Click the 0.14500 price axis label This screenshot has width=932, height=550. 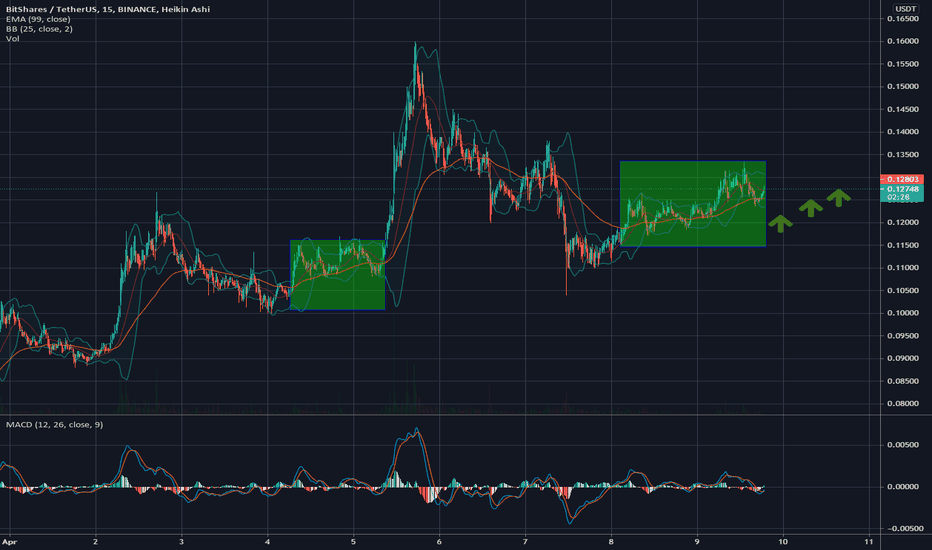[902, 109]
